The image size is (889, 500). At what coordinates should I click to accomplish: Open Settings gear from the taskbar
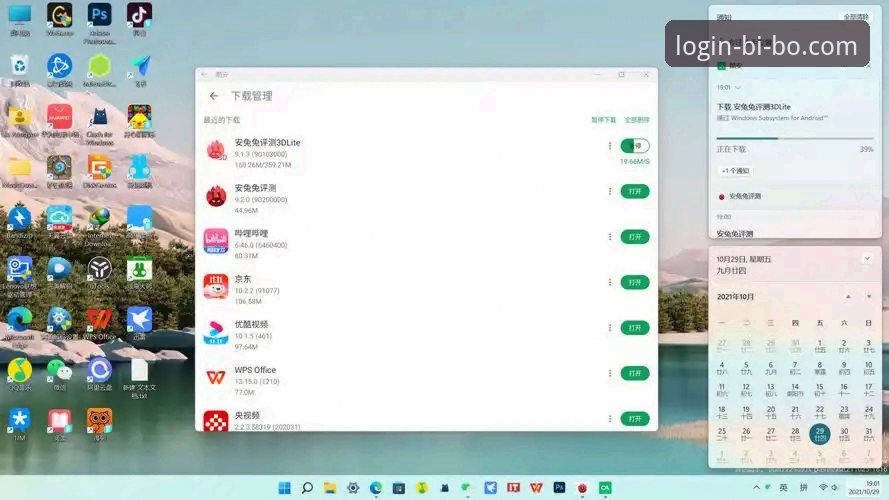click(x=353, y=488)
